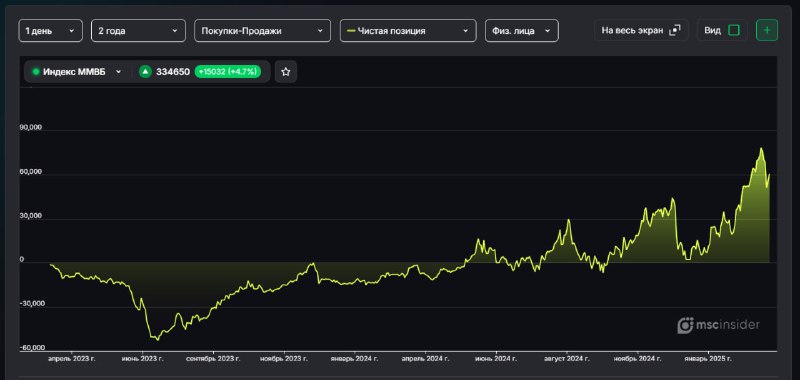Click the 'август 2024 г.' axis label
This screenshot has height=380, width=800.
tap(567, 359)
